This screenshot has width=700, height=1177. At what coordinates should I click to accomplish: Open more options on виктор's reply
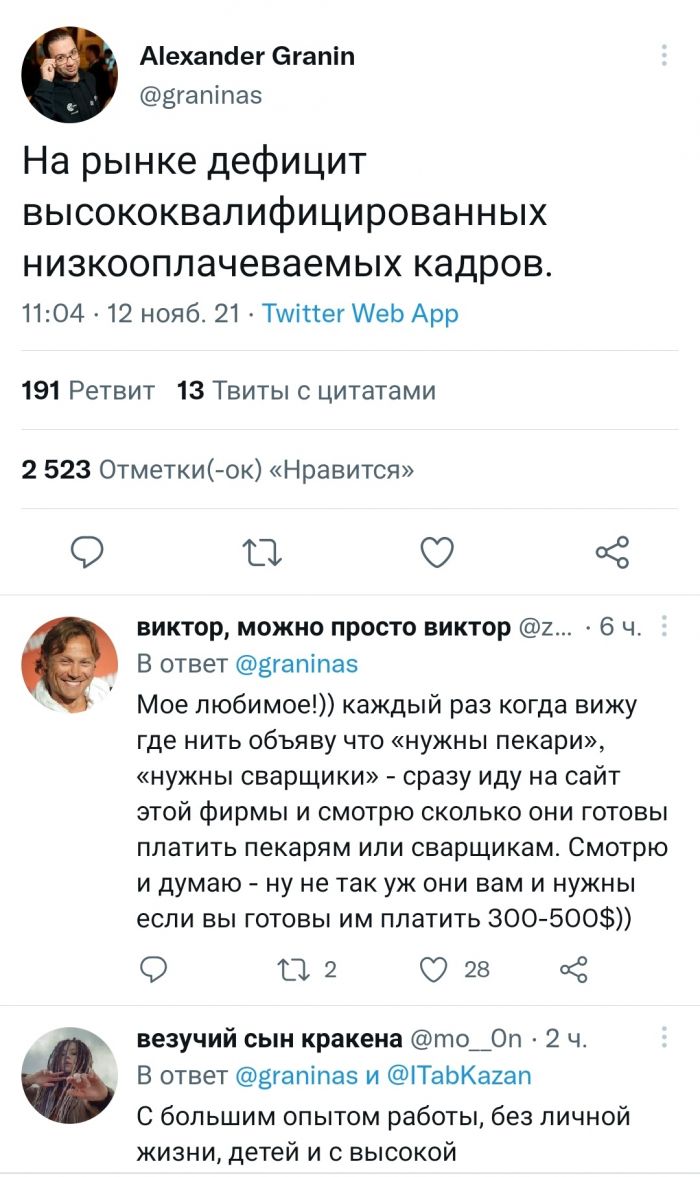[x=665, y=627]
